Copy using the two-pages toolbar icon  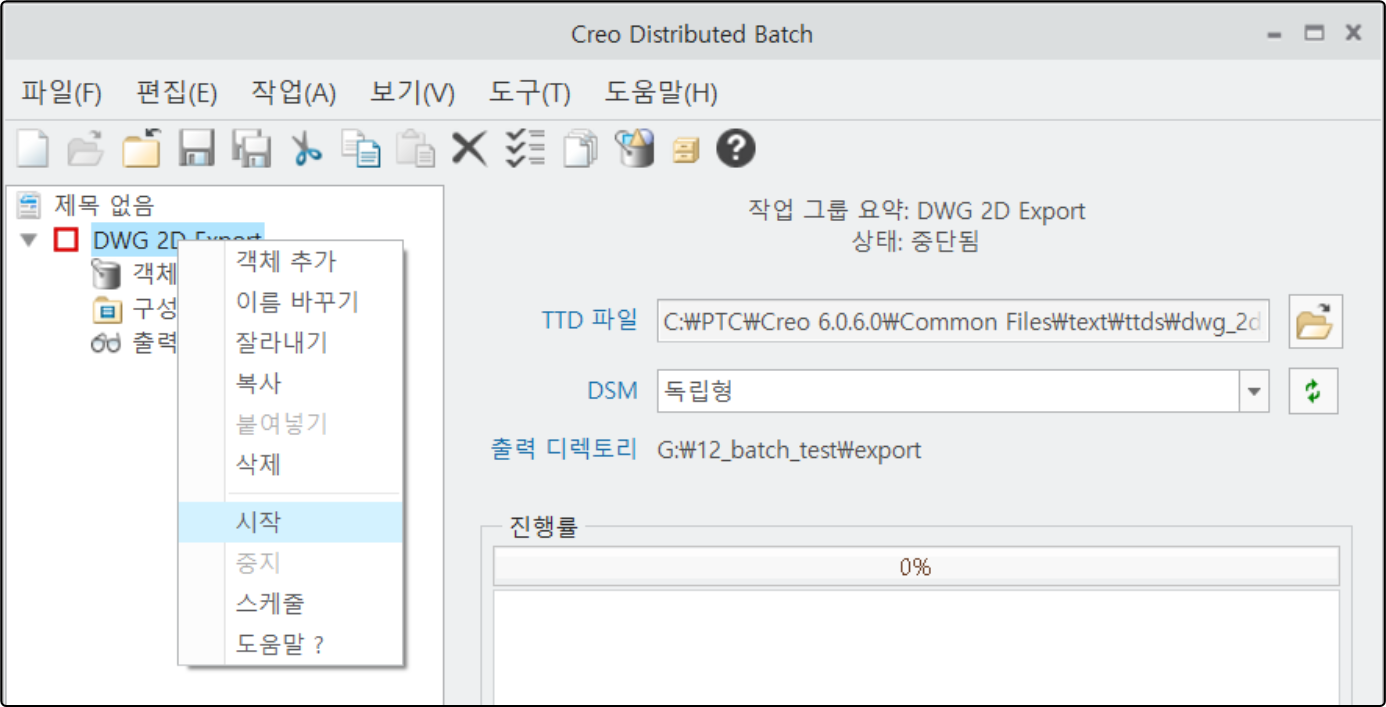click(361, 149)
